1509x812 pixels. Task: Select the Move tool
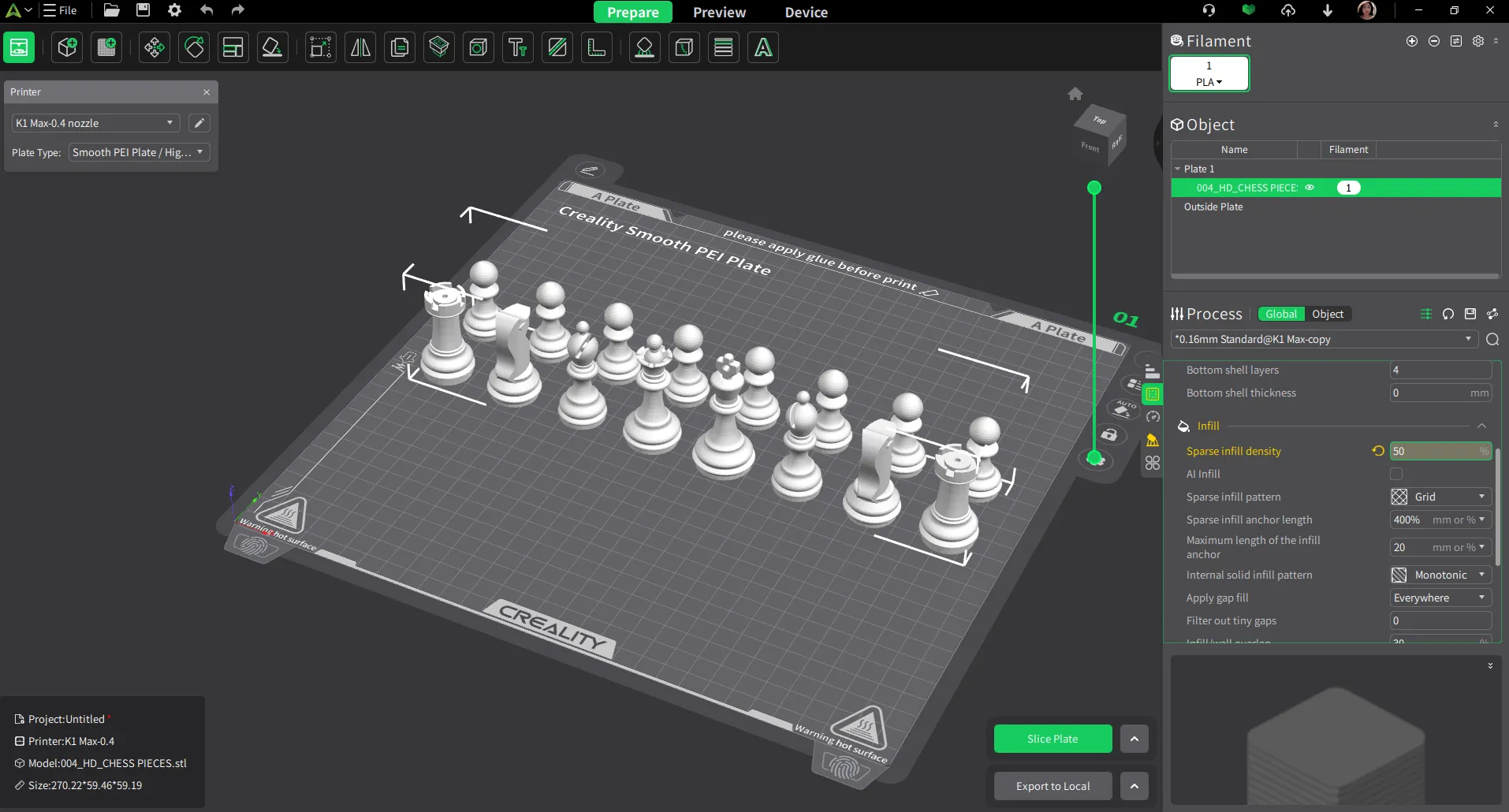click(155, 47)
